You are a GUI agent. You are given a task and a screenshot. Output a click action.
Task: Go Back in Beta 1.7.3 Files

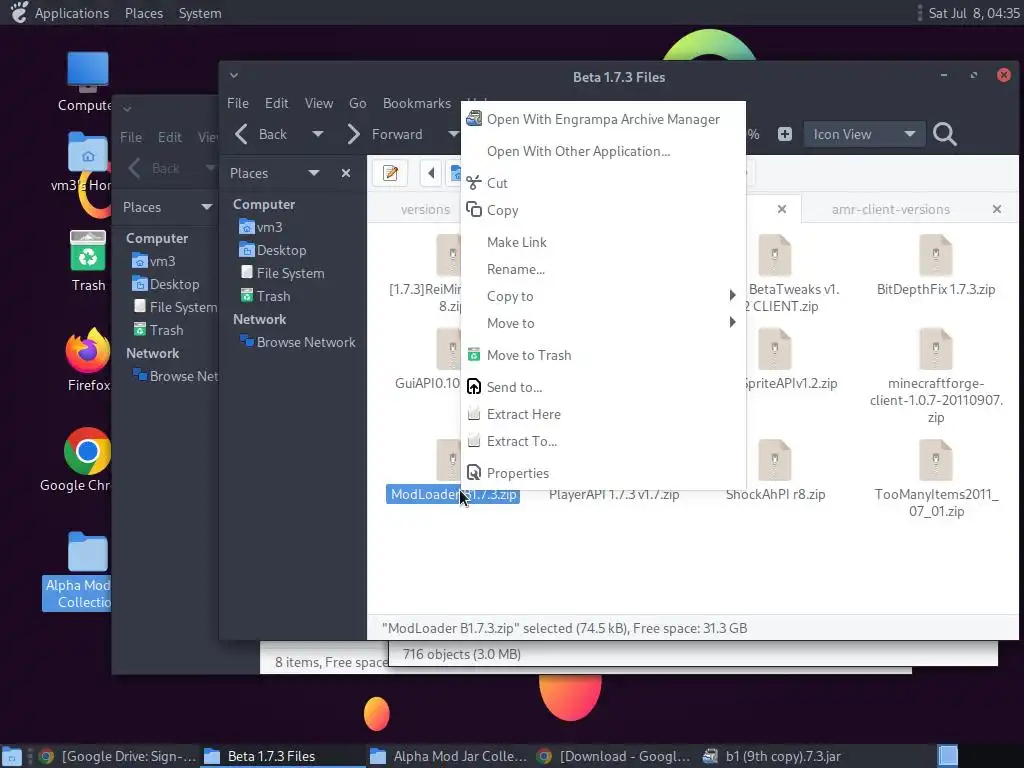pos(261,135)
